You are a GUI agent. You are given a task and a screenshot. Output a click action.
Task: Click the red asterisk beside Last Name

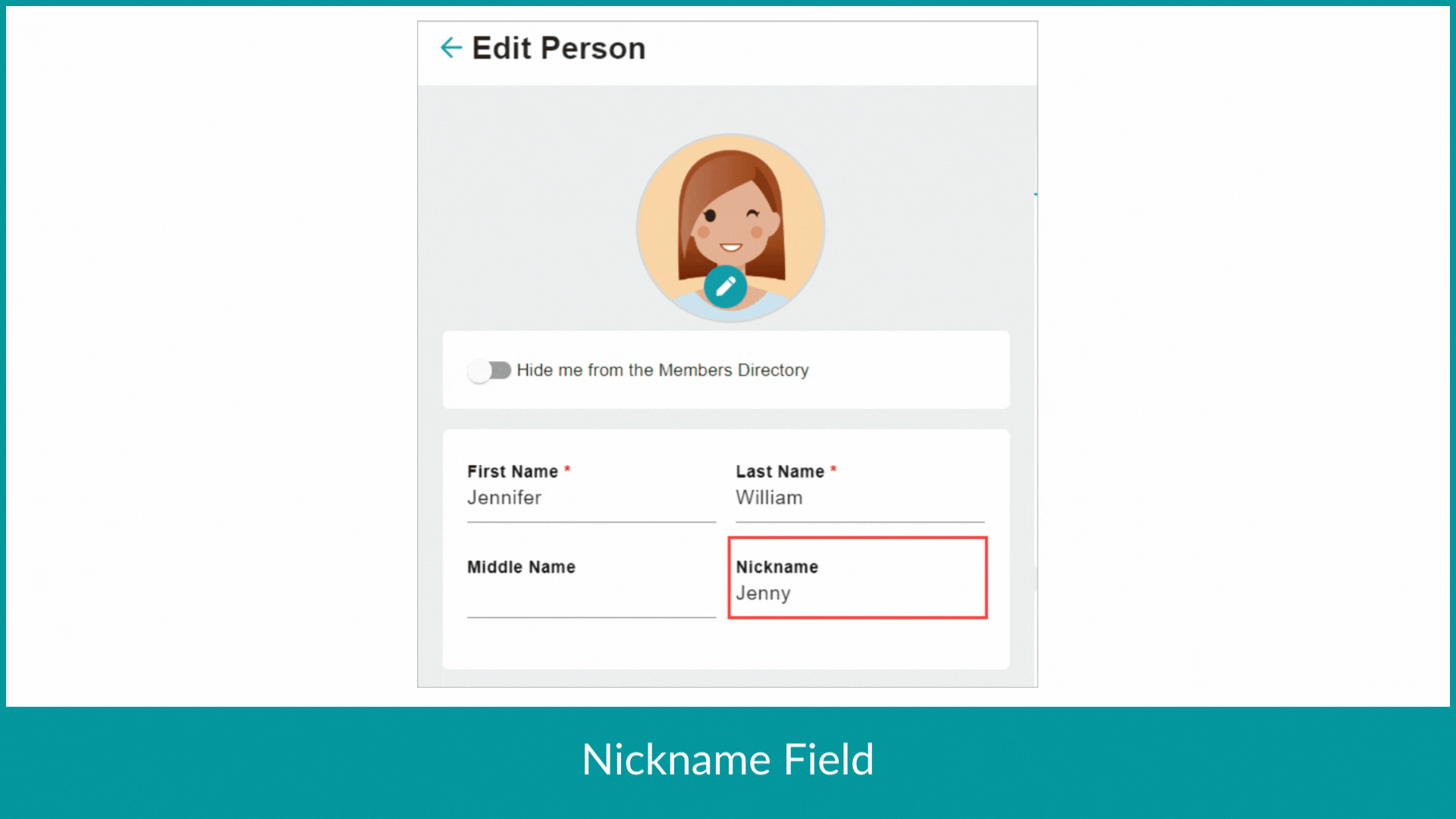pos(833,469)
